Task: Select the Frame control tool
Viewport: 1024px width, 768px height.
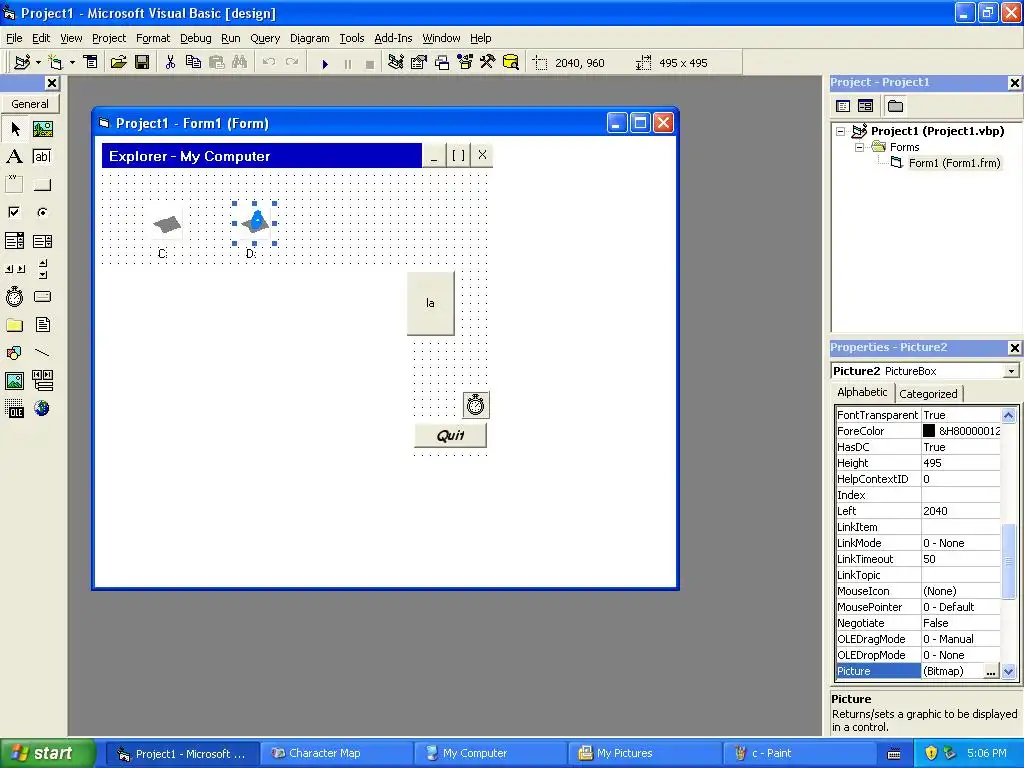Action: pyautogui.click(x=14, y=185)
